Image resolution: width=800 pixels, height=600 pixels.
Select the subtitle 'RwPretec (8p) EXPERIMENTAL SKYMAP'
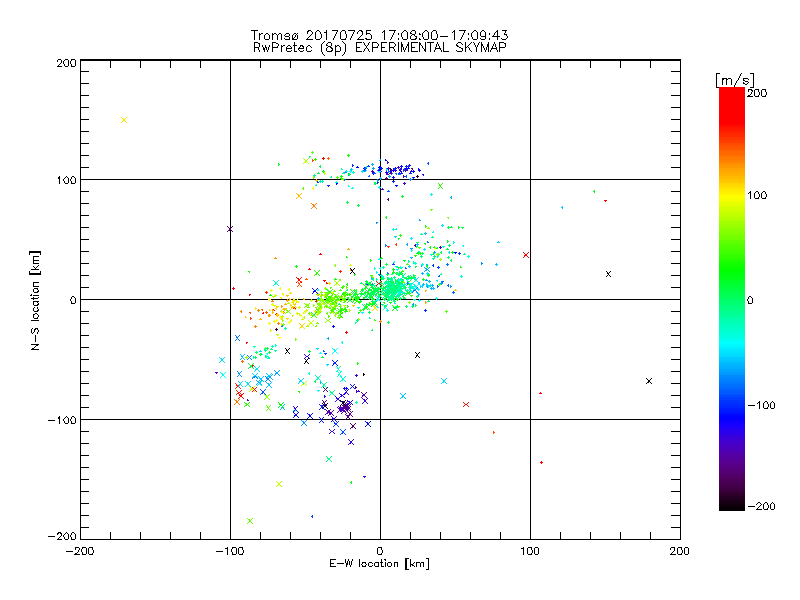(380, 48)
